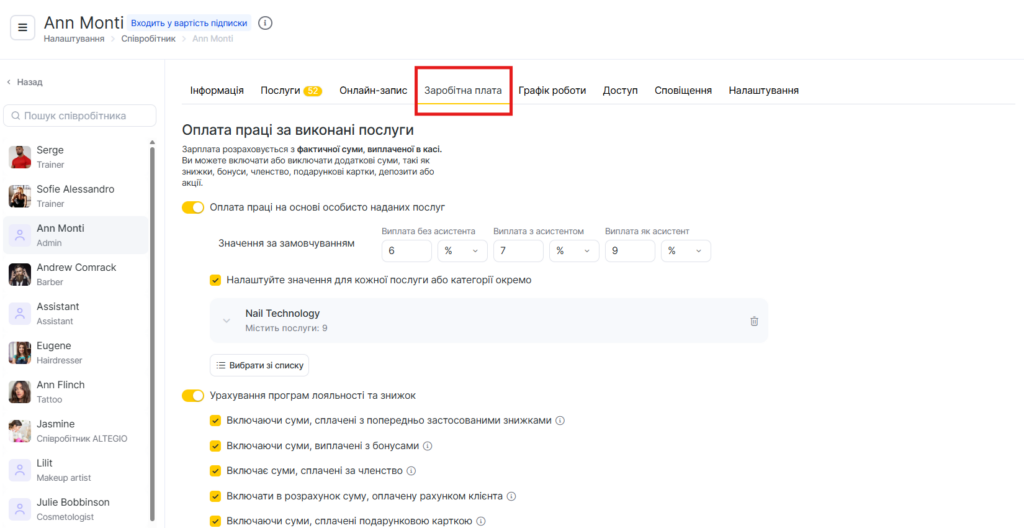The image size is (1024, 528).
Task: Click info icon for gift card payments option
Action: [x=481, y=521]
